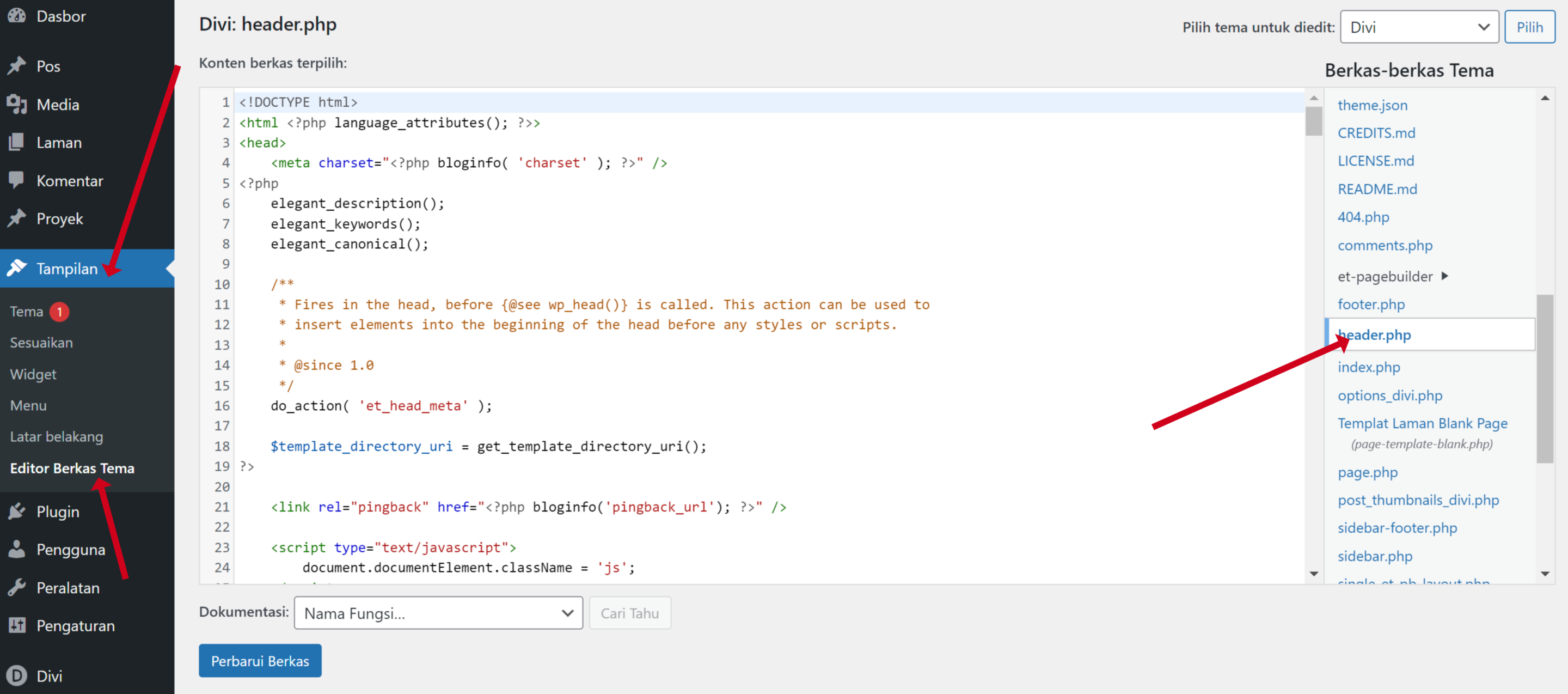This screenshot has width=1568, height=694.
Task: Select Editor Berkas Tema submenu
Action: point(72,468)
